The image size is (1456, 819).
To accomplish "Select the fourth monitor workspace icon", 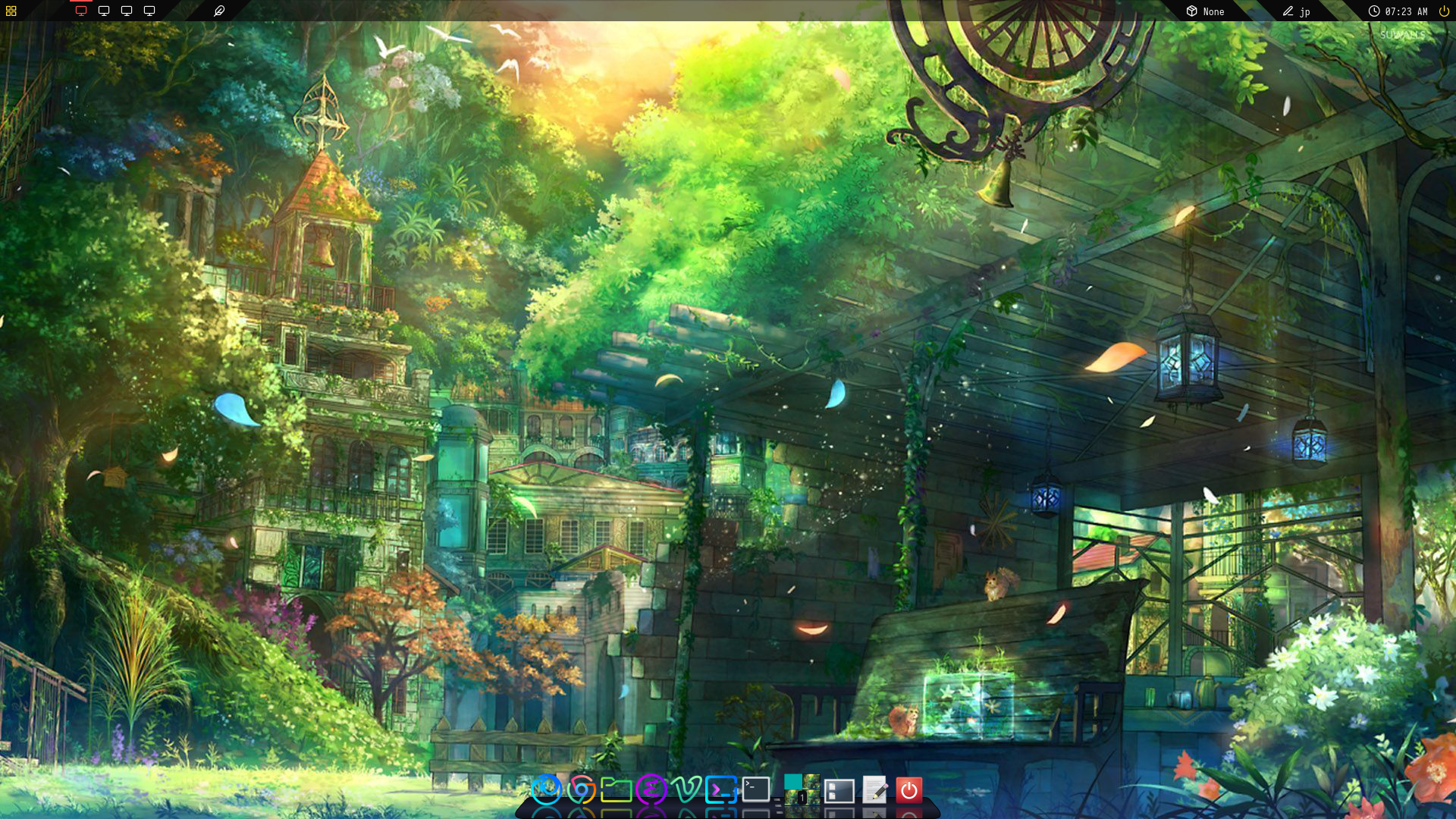I will point(149,11).
